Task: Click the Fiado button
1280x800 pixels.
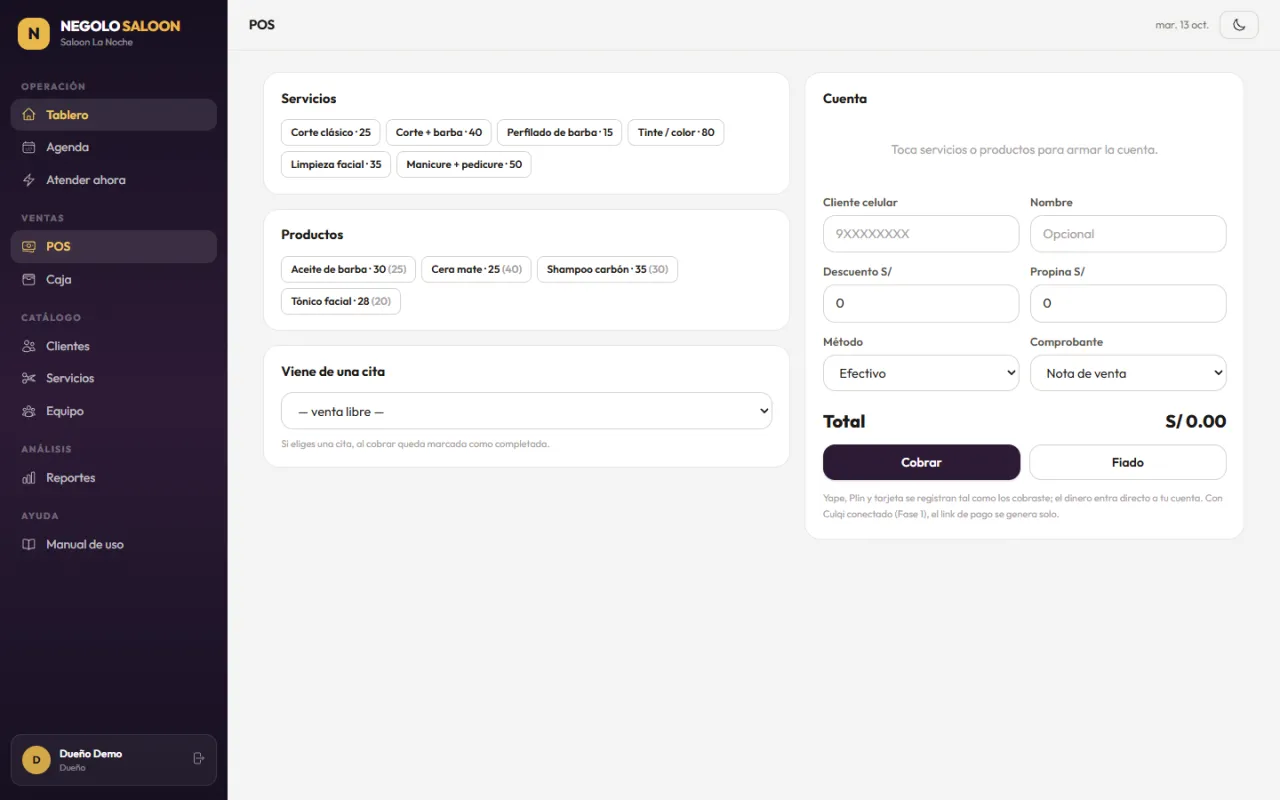Action: (1128, 463)
